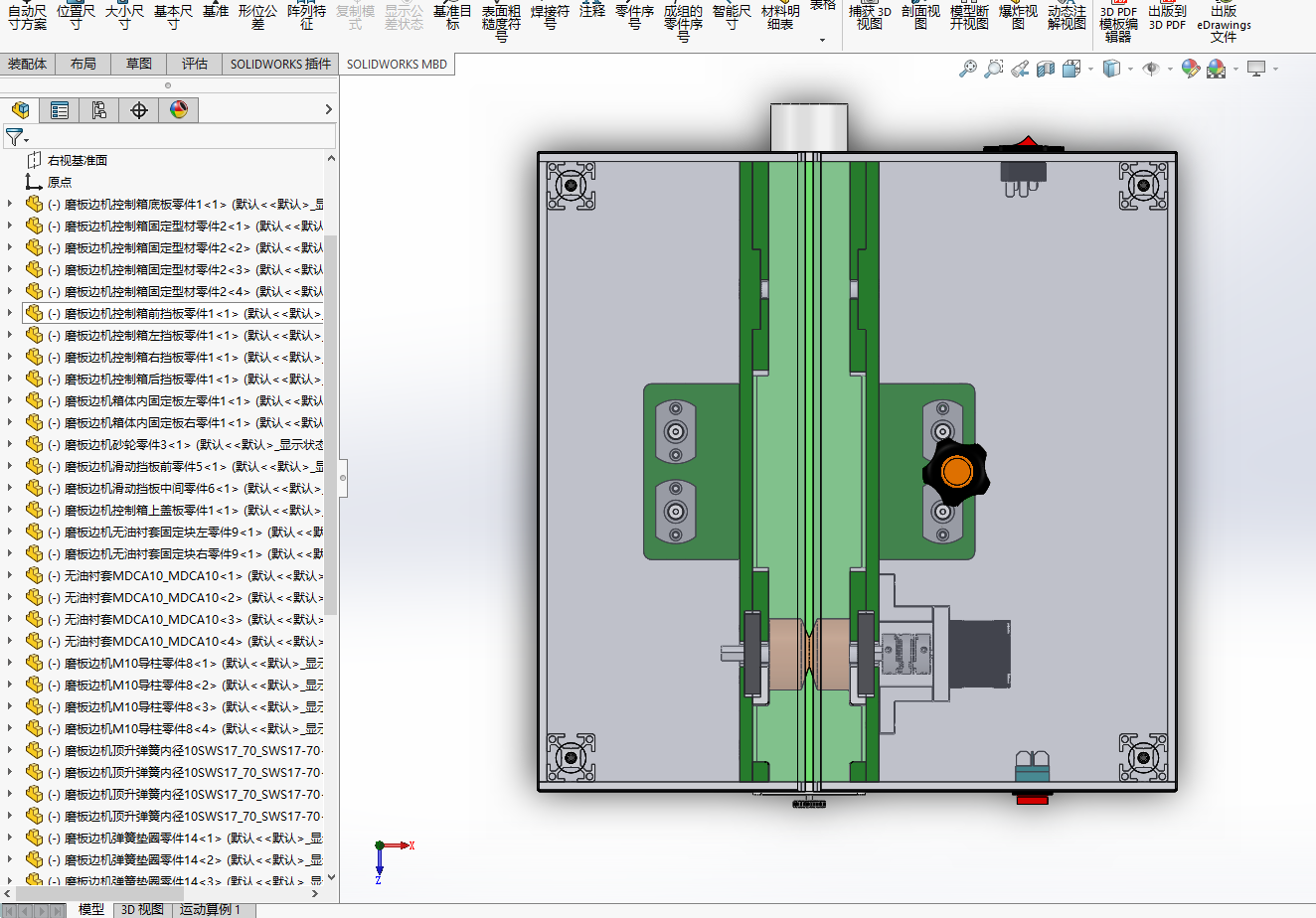Image resolution: width=1316 pixels, height=918 pixels.
Task: Click the Previous View icon
Action: pos(1019,69)
